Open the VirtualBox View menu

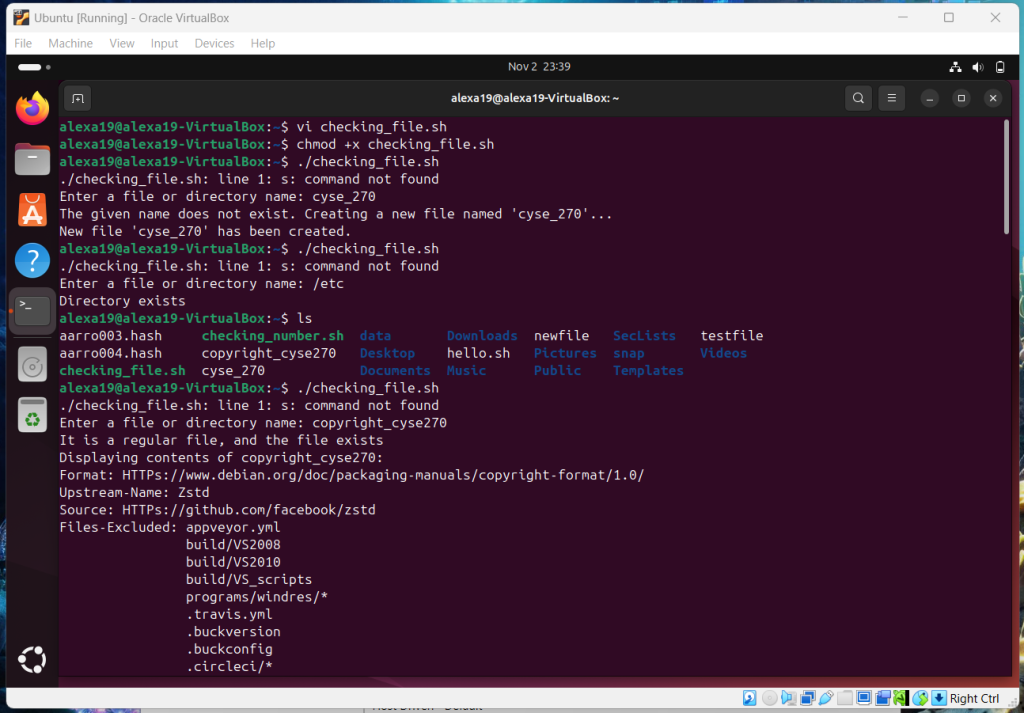click(x=122, y=43)
